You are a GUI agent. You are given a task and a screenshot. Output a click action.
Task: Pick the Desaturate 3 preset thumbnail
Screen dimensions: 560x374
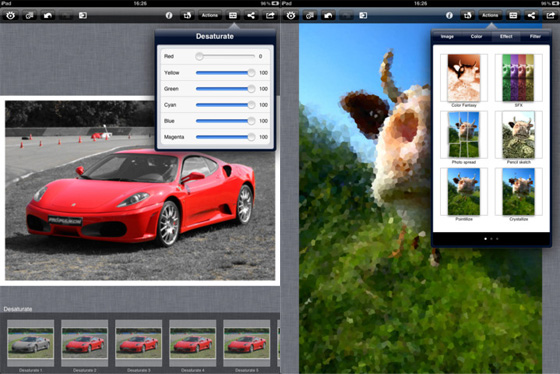click(x=139, y=343)
